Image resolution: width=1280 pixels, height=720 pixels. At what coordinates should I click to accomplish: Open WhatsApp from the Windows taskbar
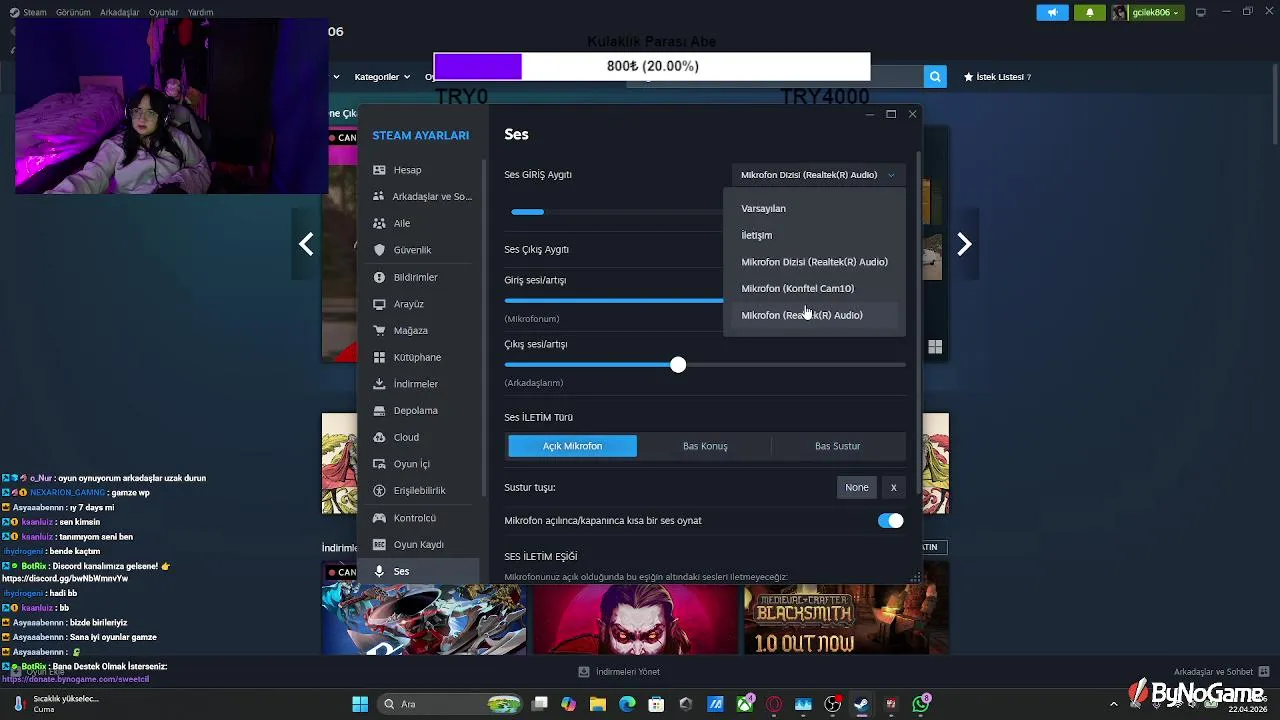pos(921,704)
